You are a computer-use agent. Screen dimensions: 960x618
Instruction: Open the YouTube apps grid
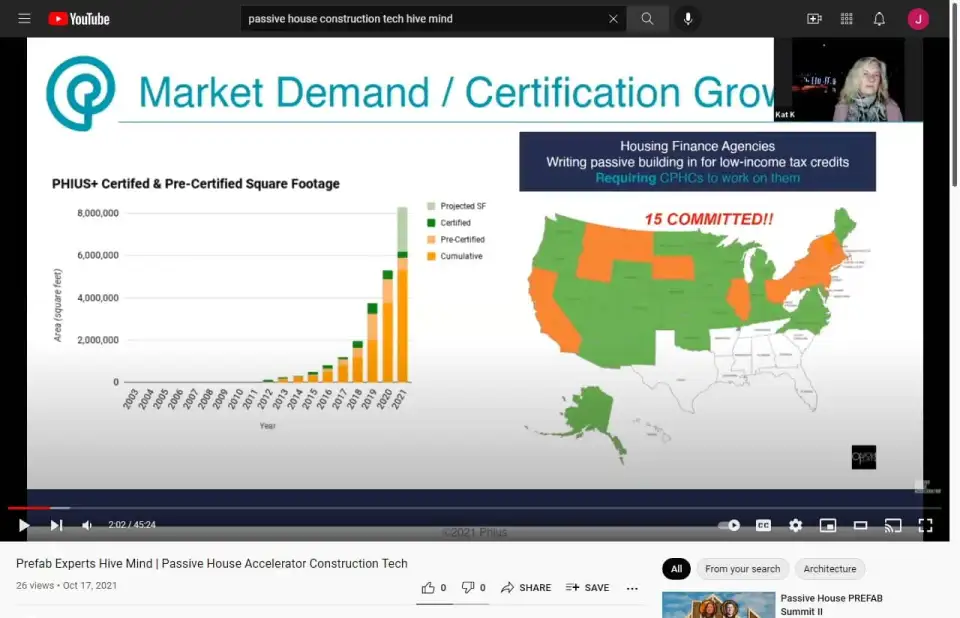click(x=847, y=19)
